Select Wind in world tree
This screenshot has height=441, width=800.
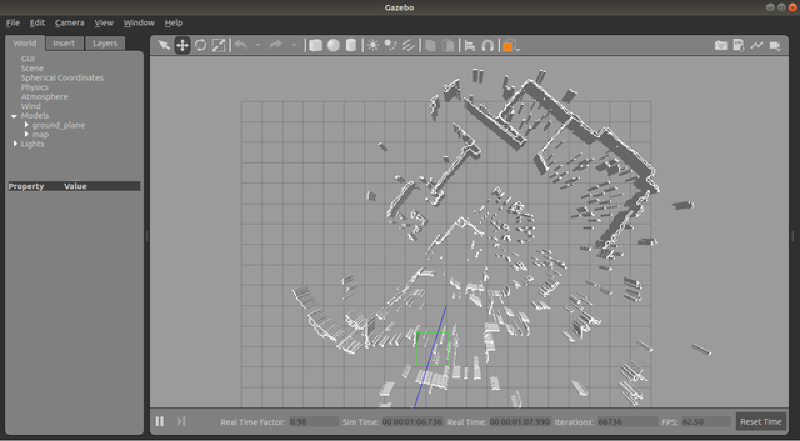click(x=31, y=106)
